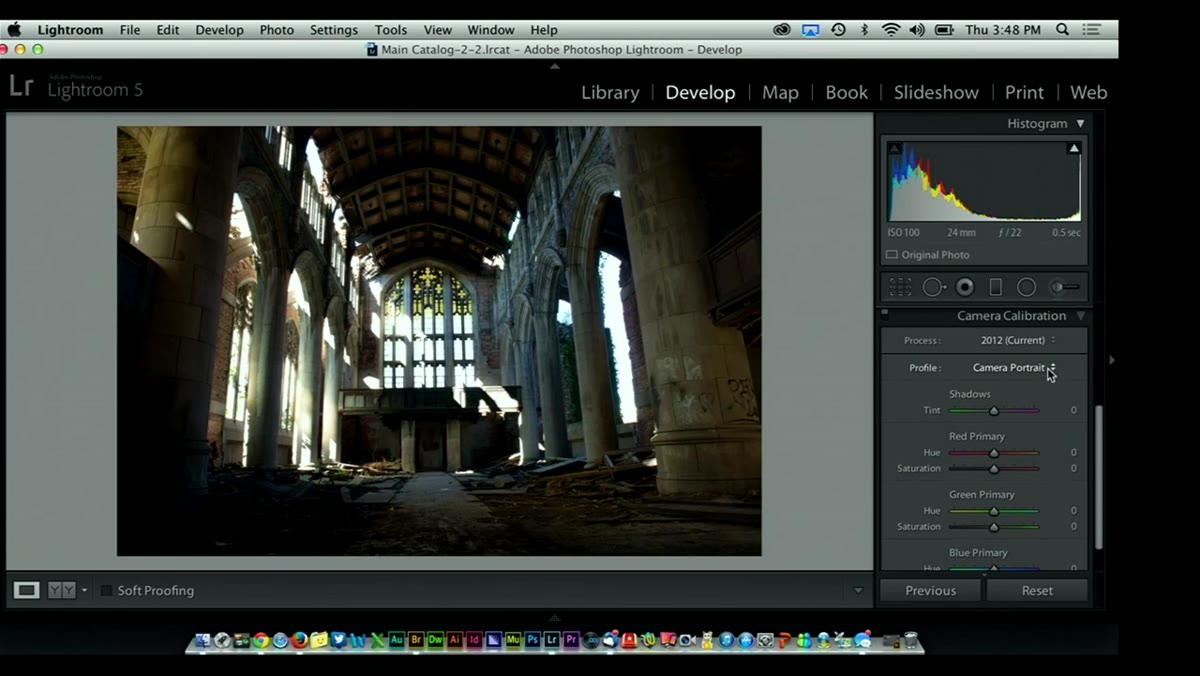Screen dimensions: 1200x676
Task: Select the Crop Overlay tool
Action: [901, 287]
